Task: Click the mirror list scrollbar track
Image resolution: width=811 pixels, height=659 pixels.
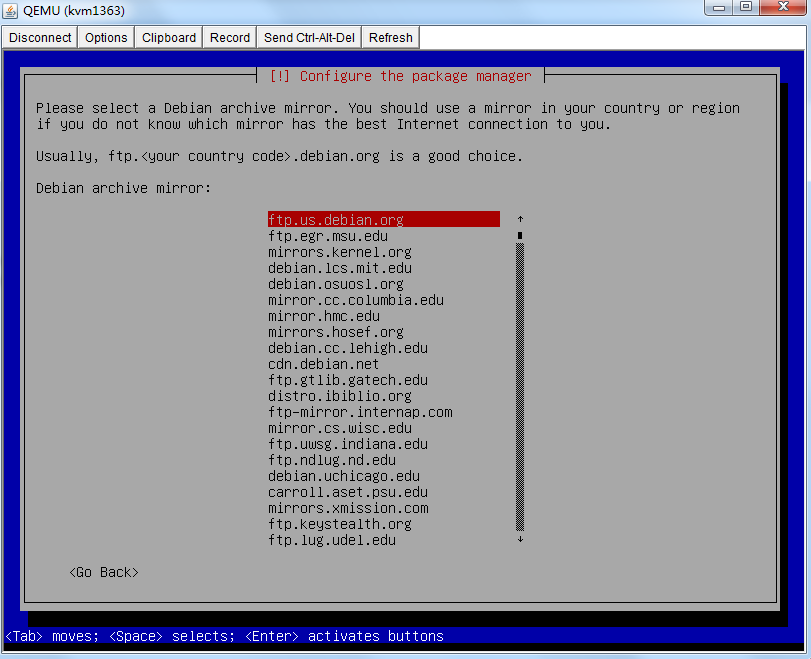Action: click(520, 387)
